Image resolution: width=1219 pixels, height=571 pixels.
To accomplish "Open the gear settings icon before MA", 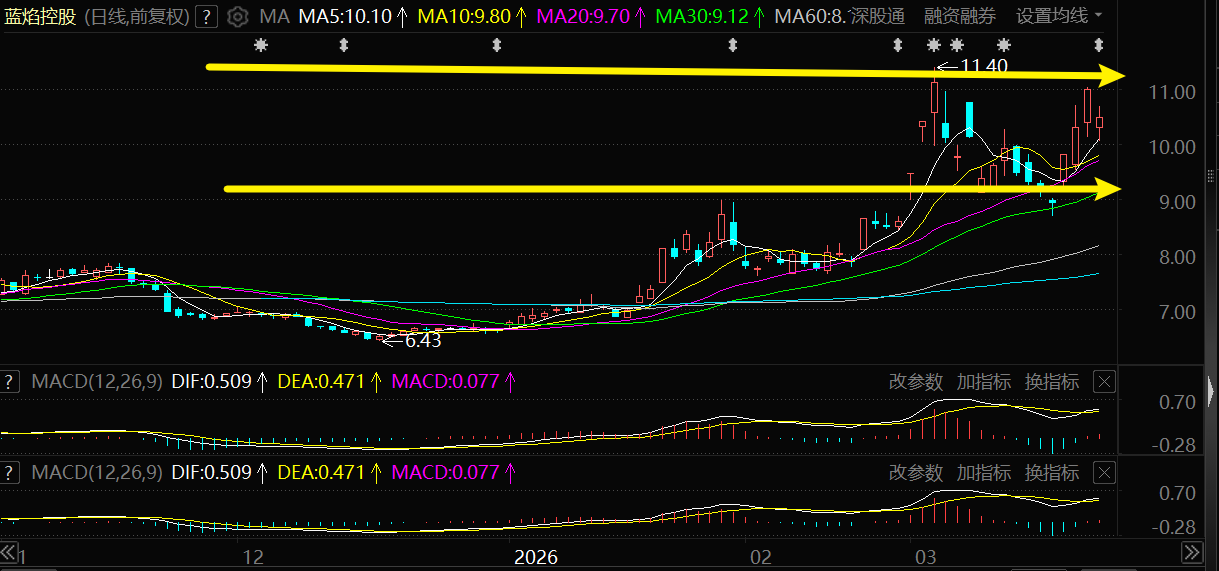I will click(x=237, y=17).
